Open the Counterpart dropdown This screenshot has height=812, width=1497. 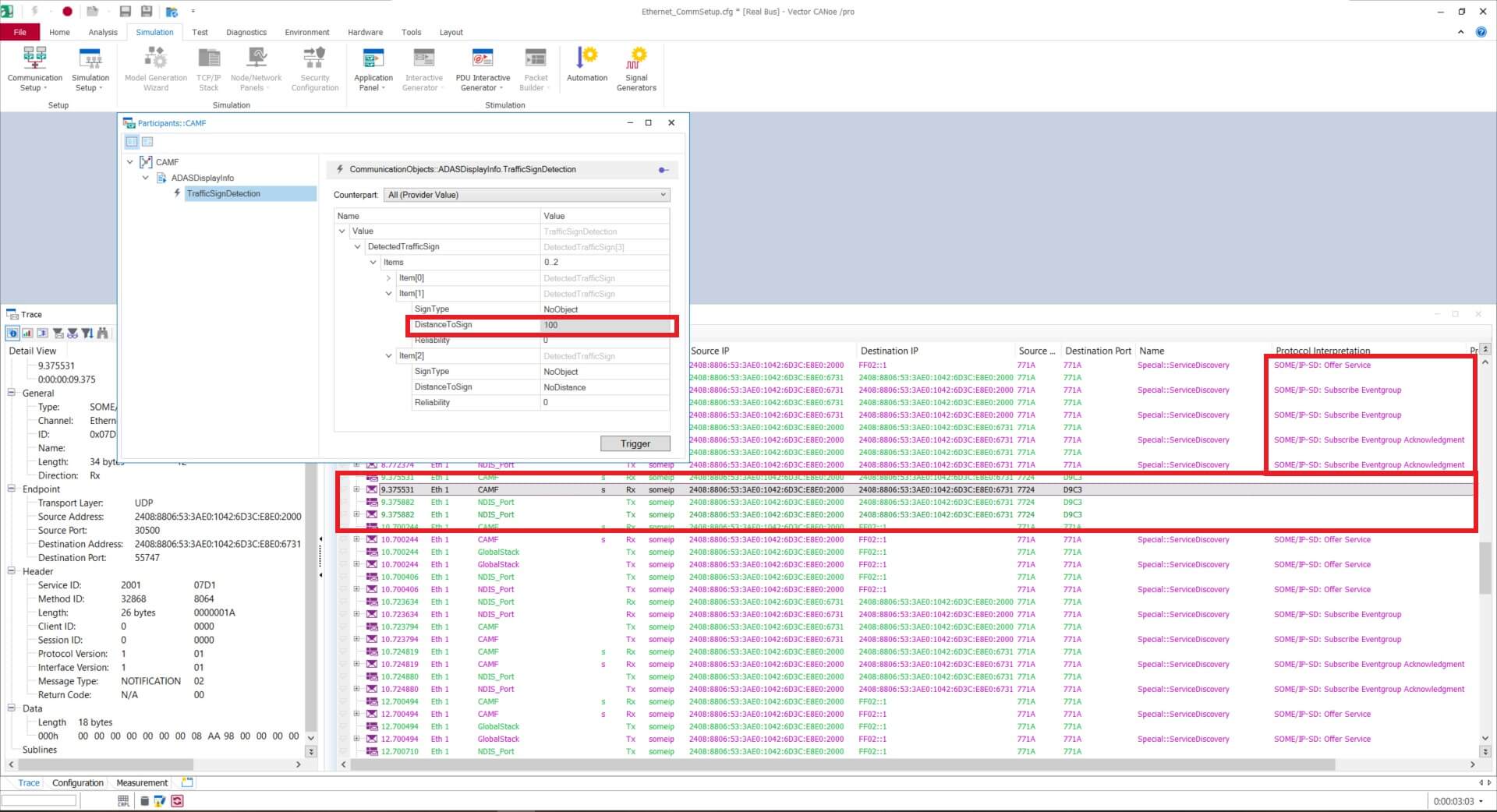point(527,195)
